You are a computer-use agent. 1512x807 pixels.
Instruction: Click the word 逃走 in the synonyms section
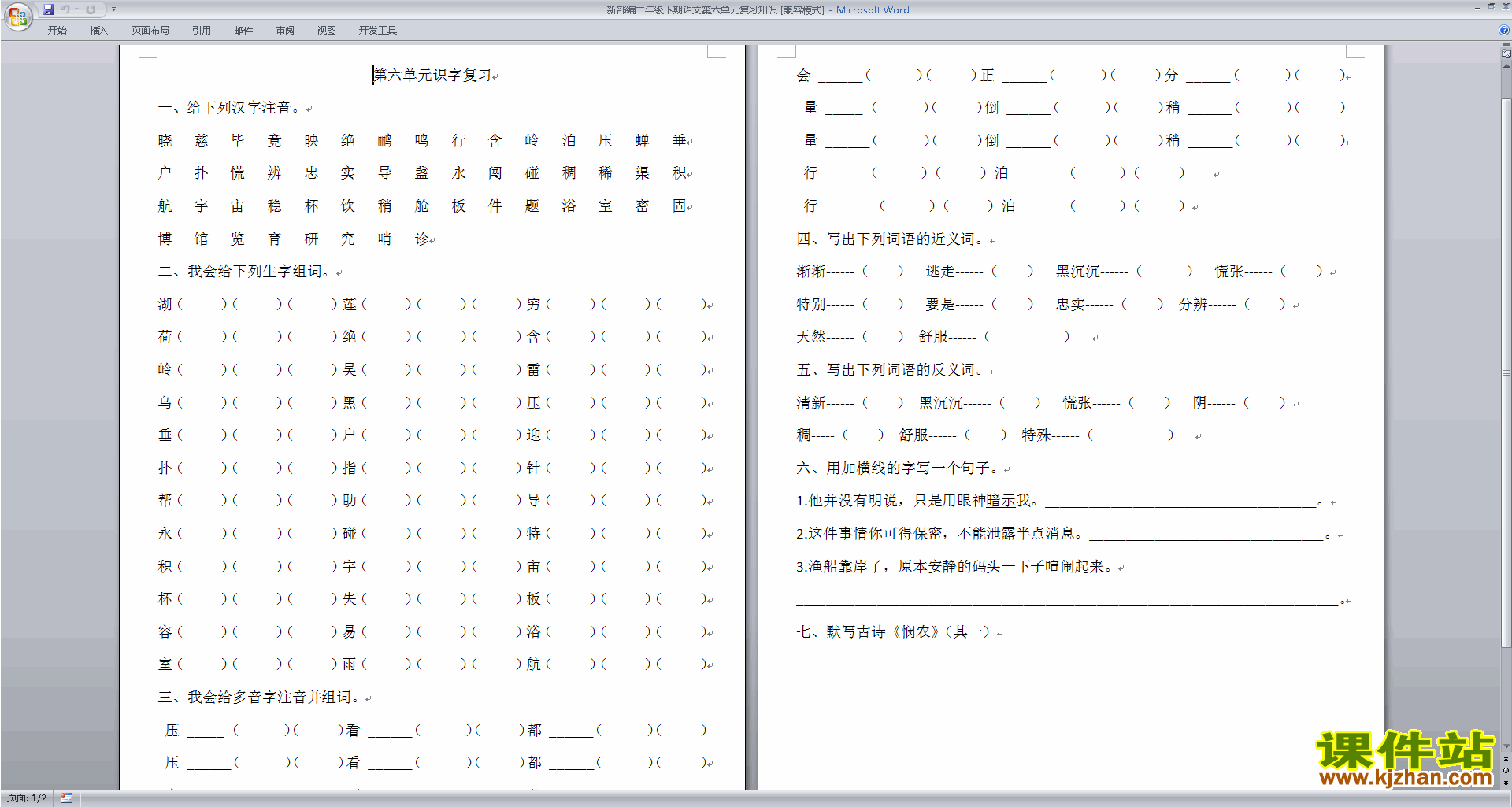[939, 272]
